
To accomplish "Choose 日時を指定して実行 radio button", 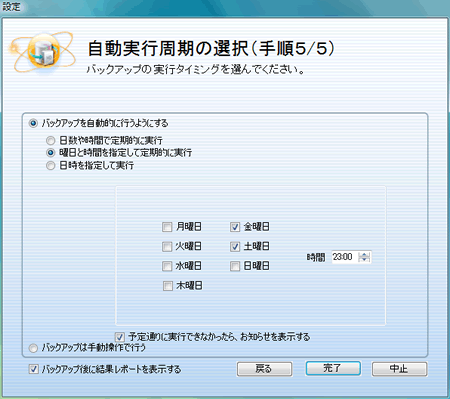I will 50,165.
